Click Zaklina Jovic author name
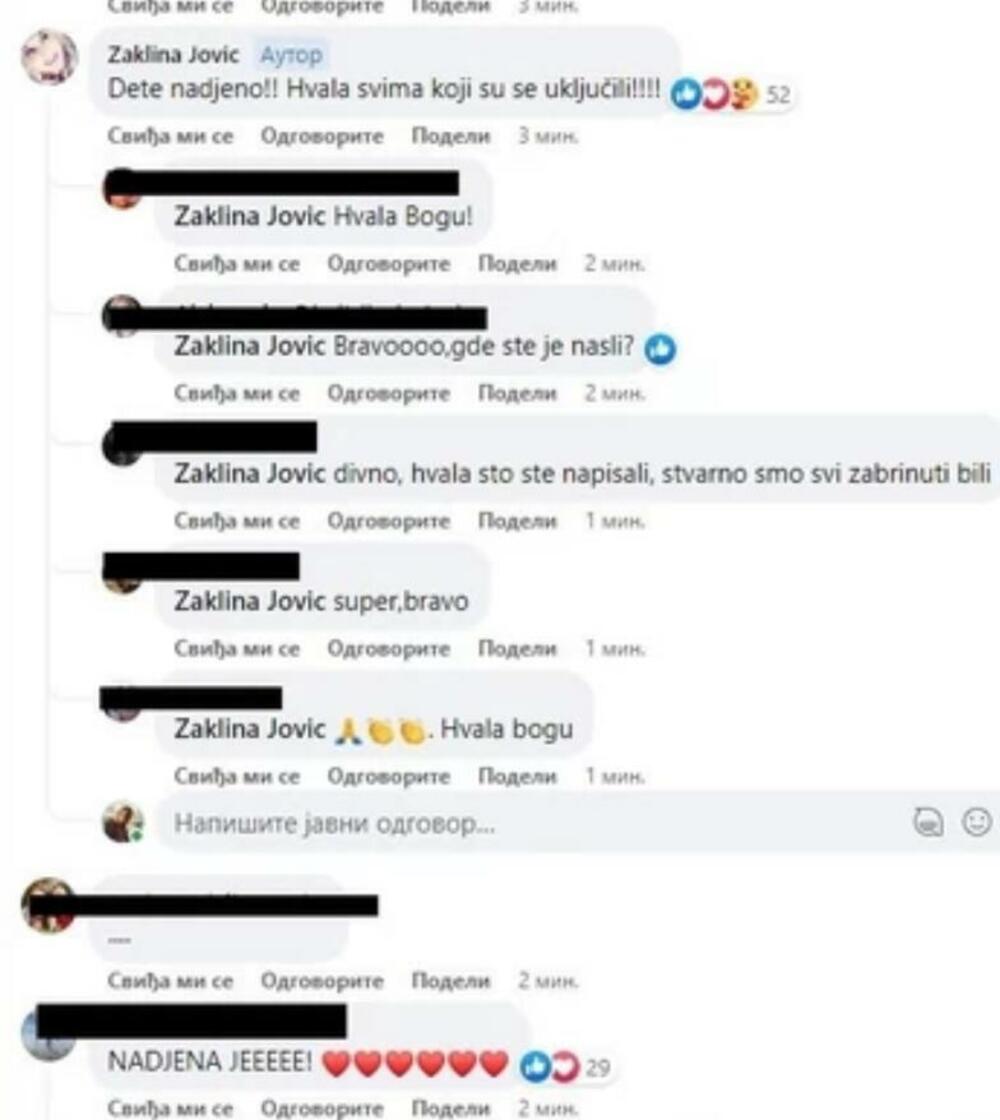 click(173, 54)
